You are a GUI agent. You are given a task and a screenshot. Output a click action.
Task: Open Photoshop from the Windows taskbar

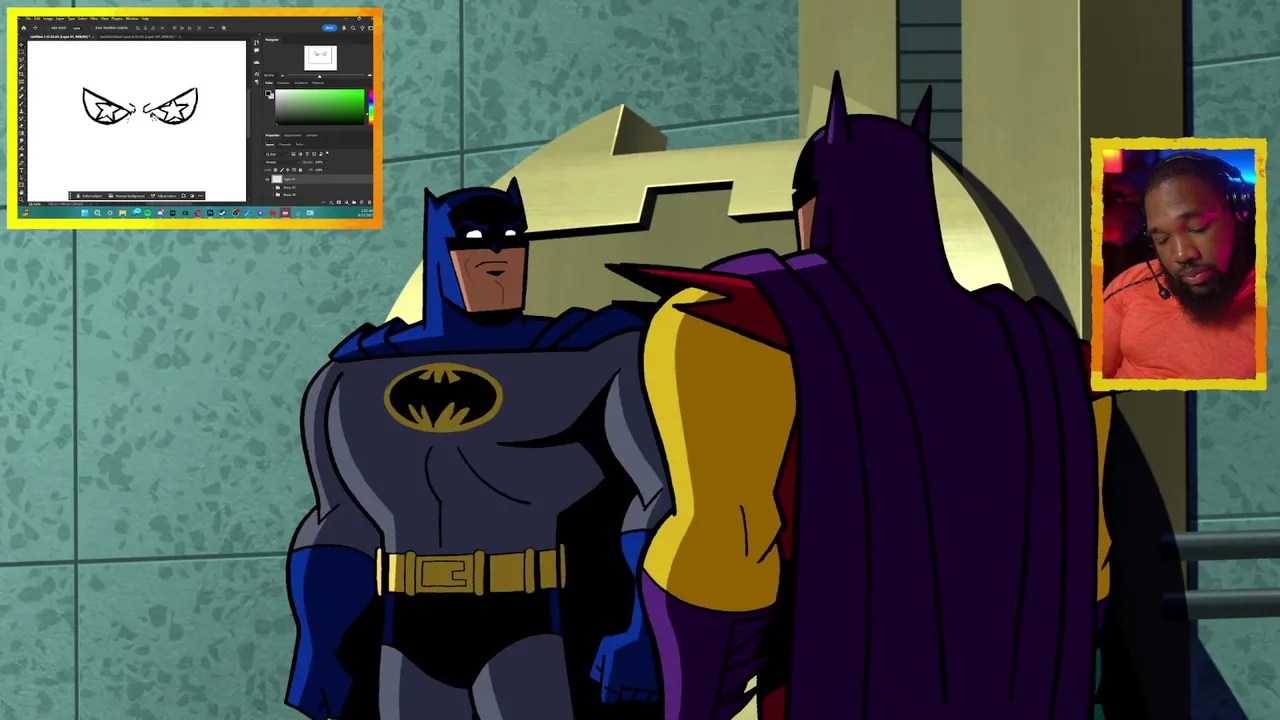point(210,213)
